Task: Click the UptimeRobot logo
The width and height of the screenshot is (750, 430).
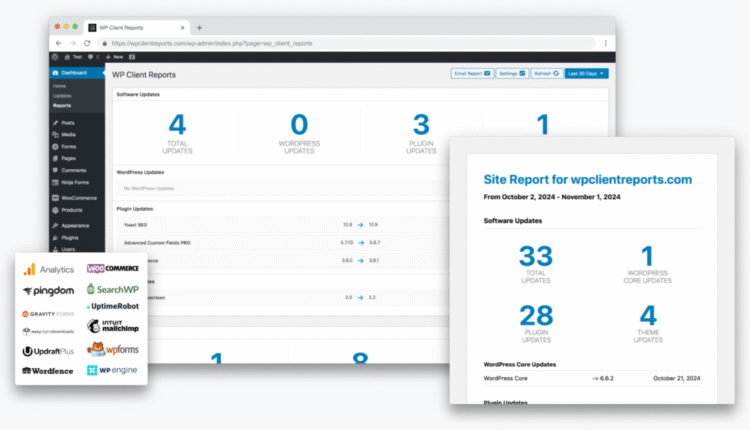Action: [113, 306]
